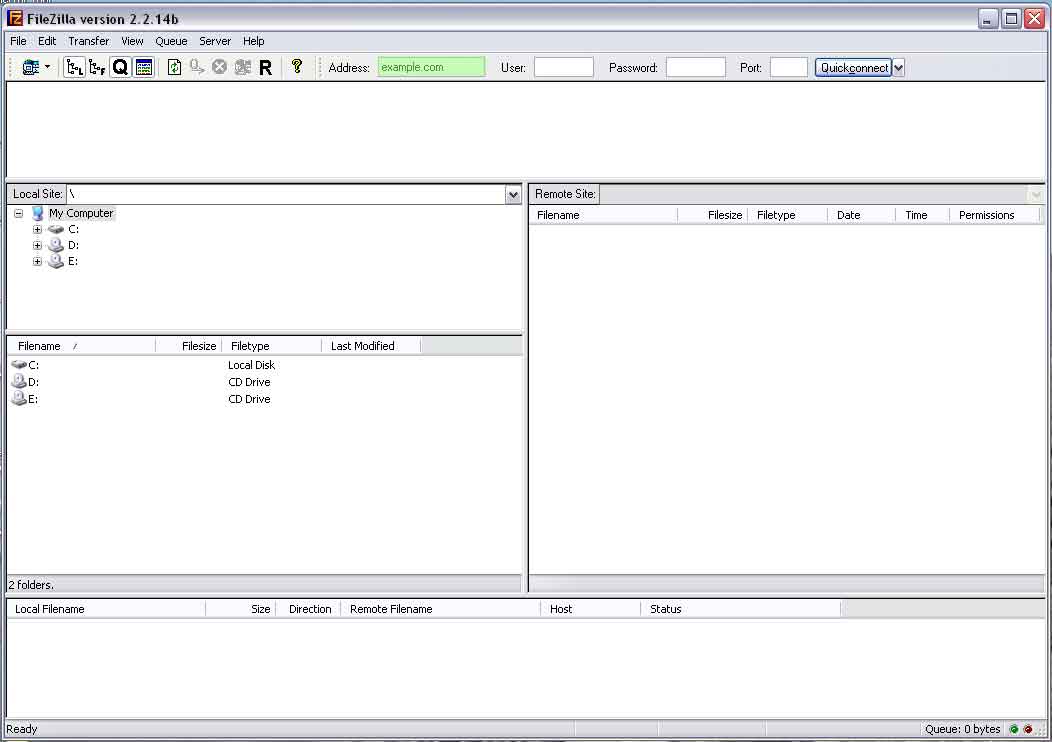Click the yellow question mark Help icon
This screenshot has height=742, width=1052.
pos(297,66)
